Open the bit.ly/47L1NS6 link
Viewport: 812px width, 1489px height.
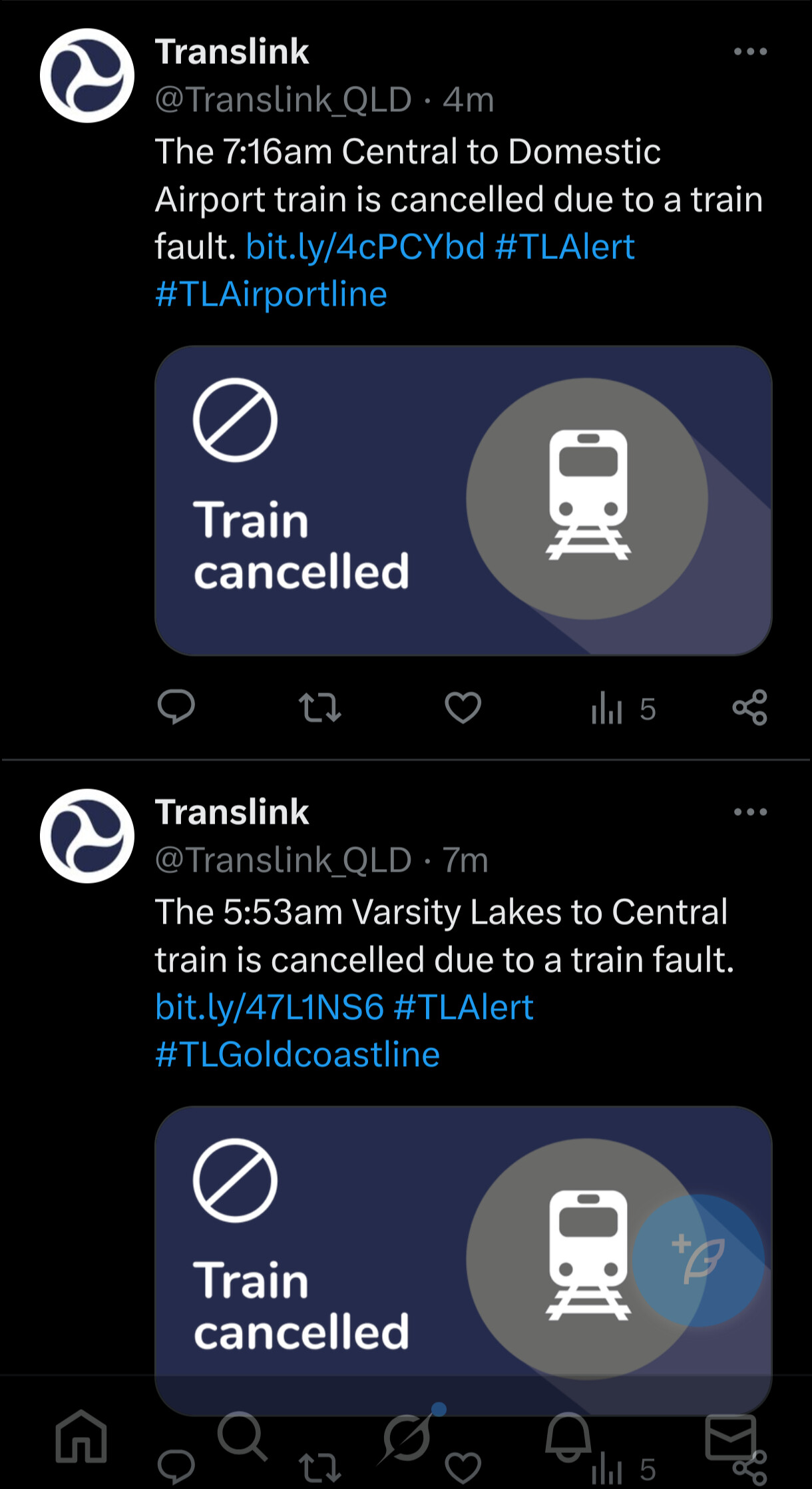click(x=270, y=1007)
